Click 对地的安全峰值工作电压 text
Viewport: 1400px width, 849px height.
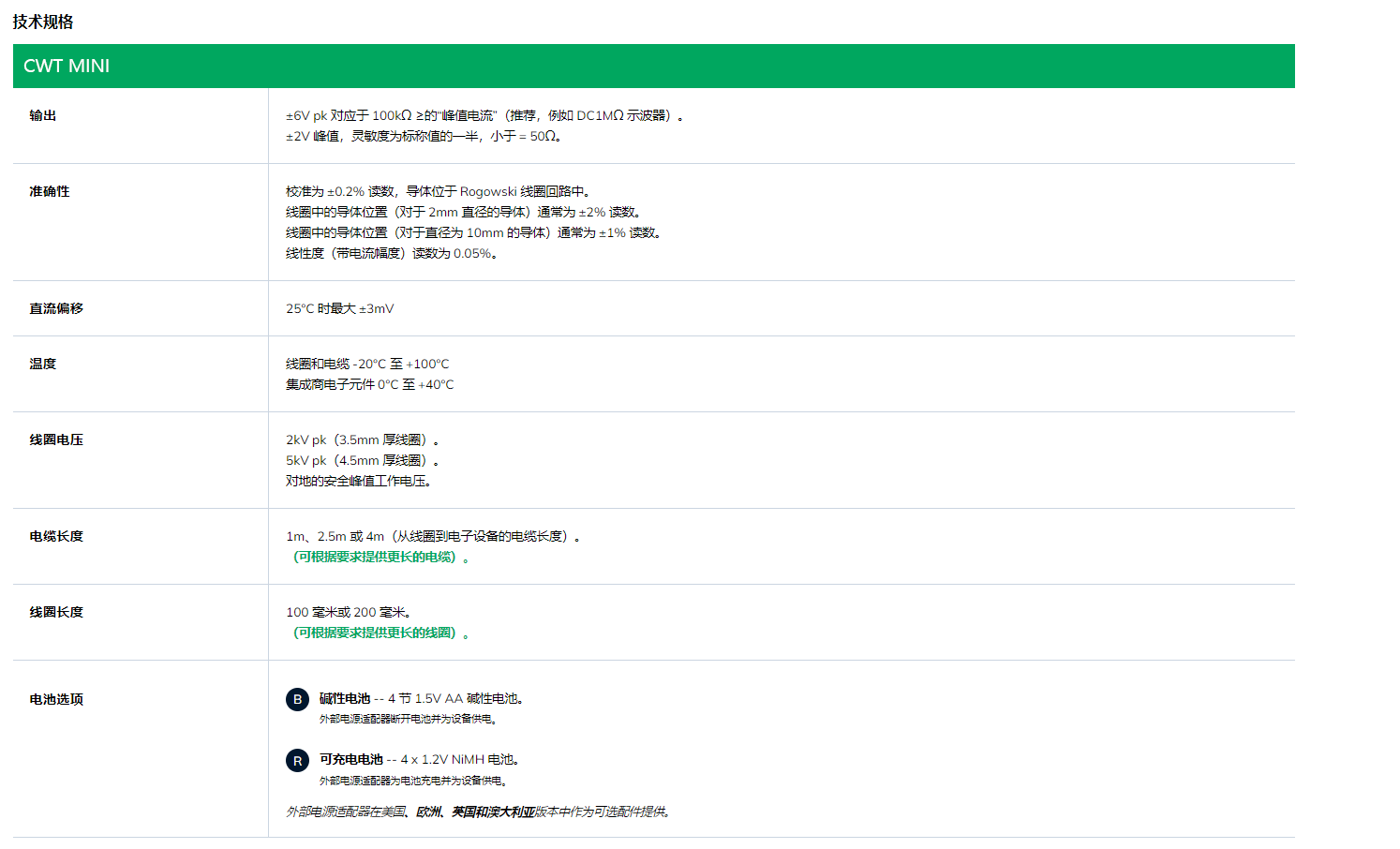(x=359, y=481)
